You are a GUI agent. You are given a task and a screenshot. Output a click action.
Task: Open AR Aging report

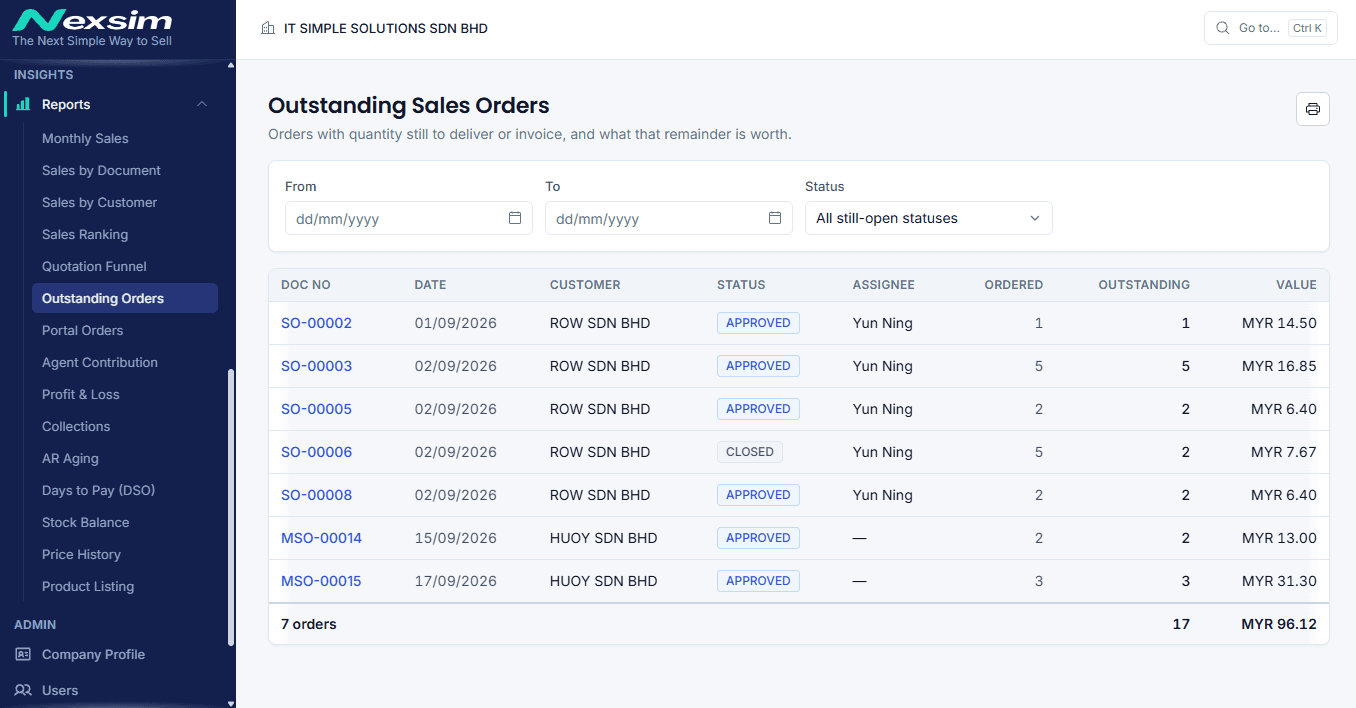125,458
